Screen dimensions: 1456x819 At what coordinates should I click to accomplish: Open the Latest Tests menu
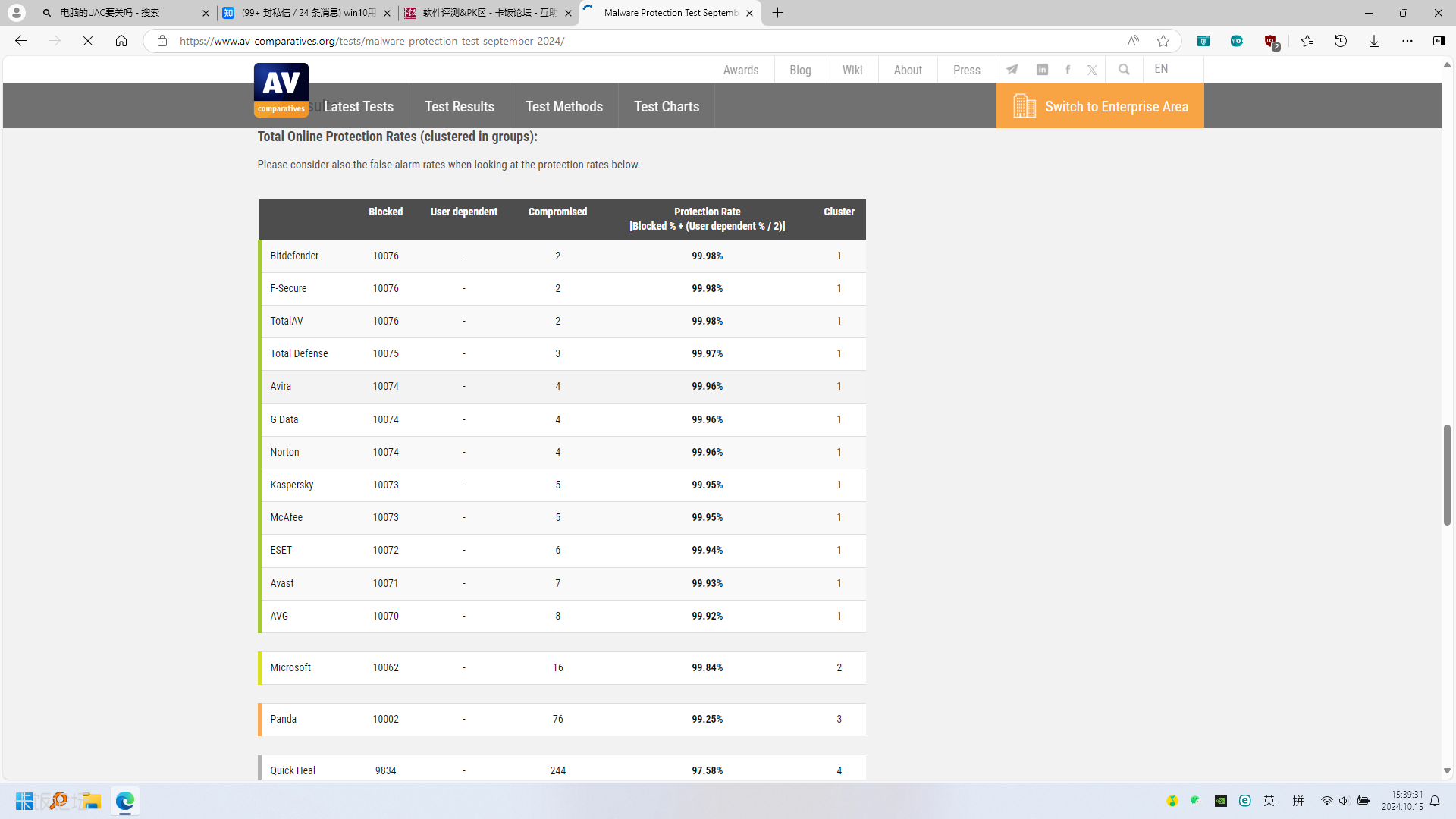359,106
